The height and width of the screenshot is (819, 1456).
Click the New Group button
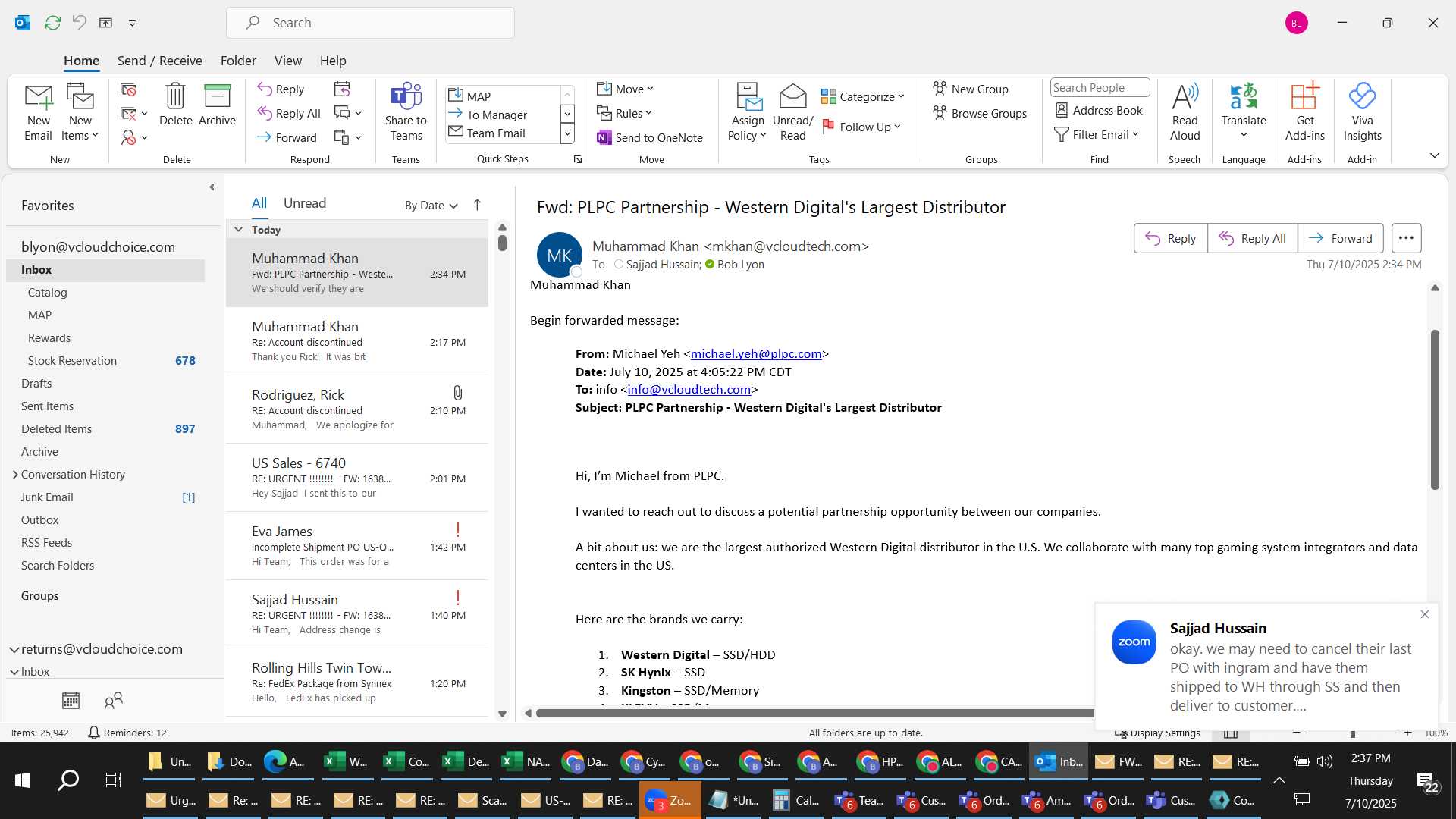pyautogui.click(x=971, y=89)
